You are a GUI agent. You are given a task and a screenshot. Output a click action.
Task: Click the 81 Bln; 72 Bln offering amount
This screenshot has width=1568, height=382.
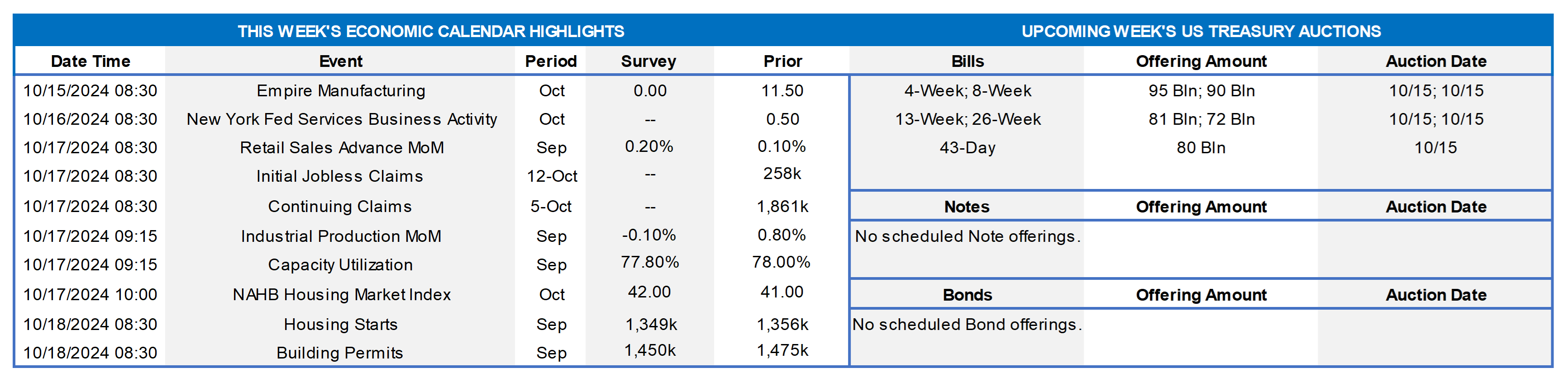click(x=1201, y=119)
